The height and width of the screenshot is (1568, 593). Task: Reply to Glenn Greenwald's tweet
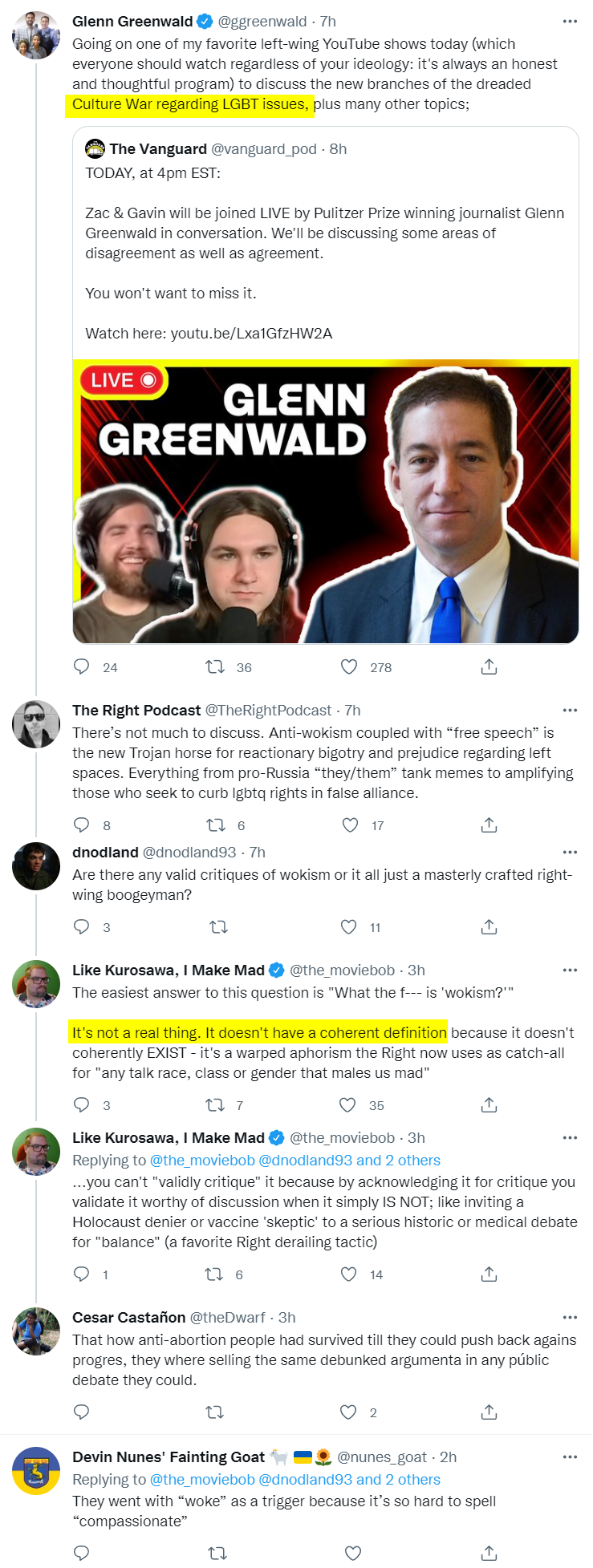click(x=82, y=667)
